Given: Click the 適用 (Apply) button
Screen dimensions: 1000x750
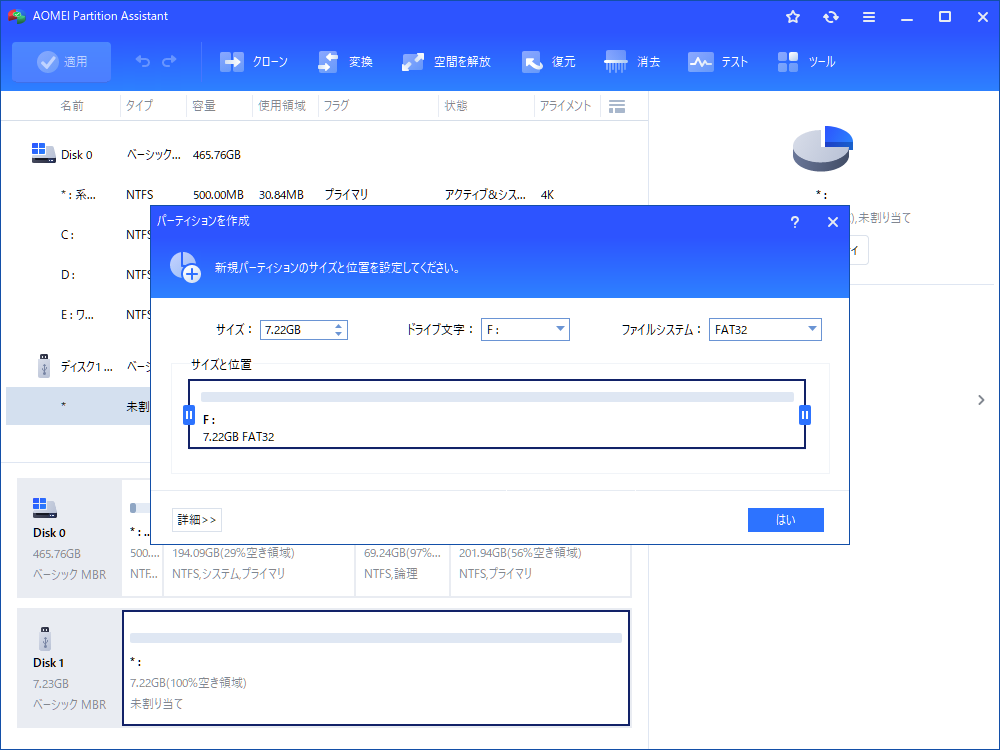Looking at the screenshot, I should 61,62.
